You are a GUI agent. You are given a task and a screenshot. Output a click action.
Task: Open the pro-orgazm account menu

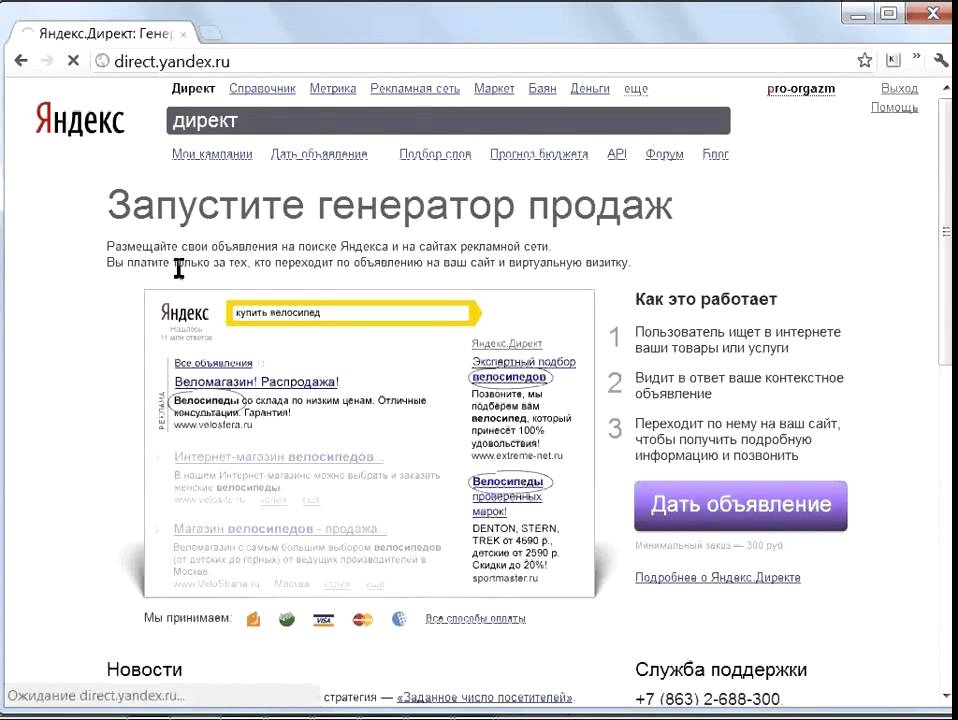click(x=800, y=89)
